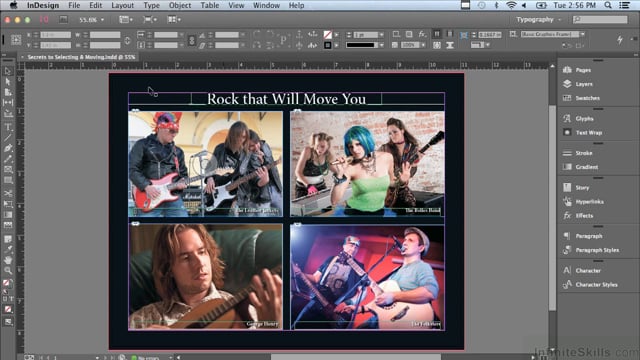
Task: Open the Character Styles panel icon
Action: click(x=567, y=284)
